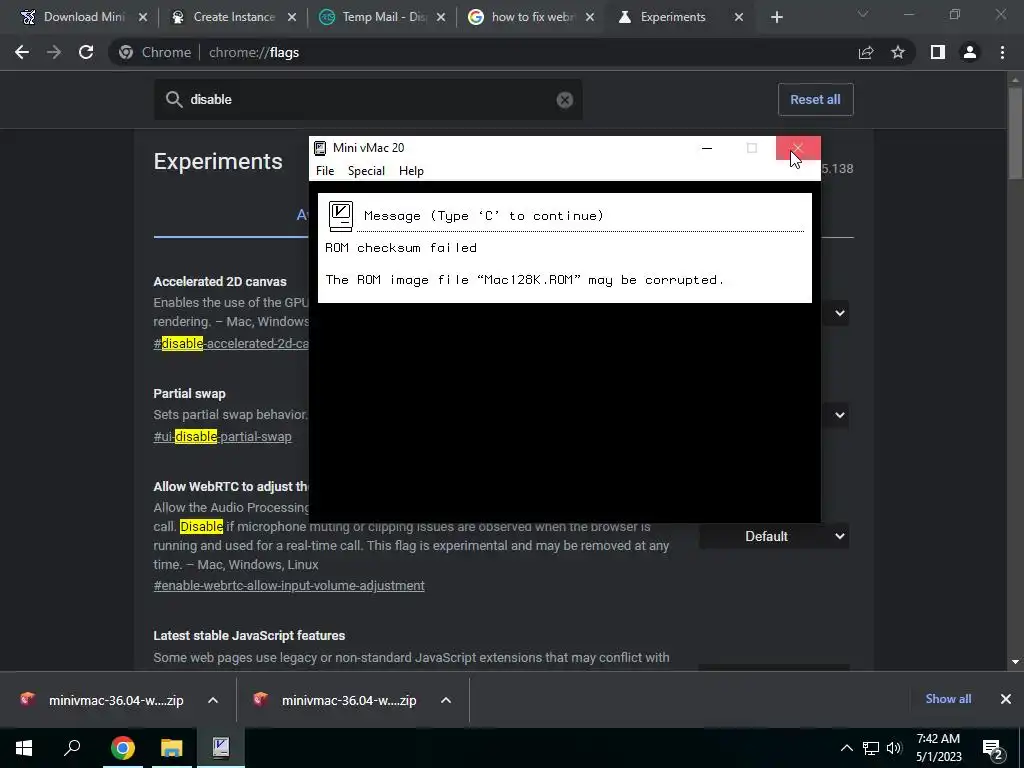Screen dimensions: 1024x768
Task: Show hidden system tray icons
Action: 846,748
